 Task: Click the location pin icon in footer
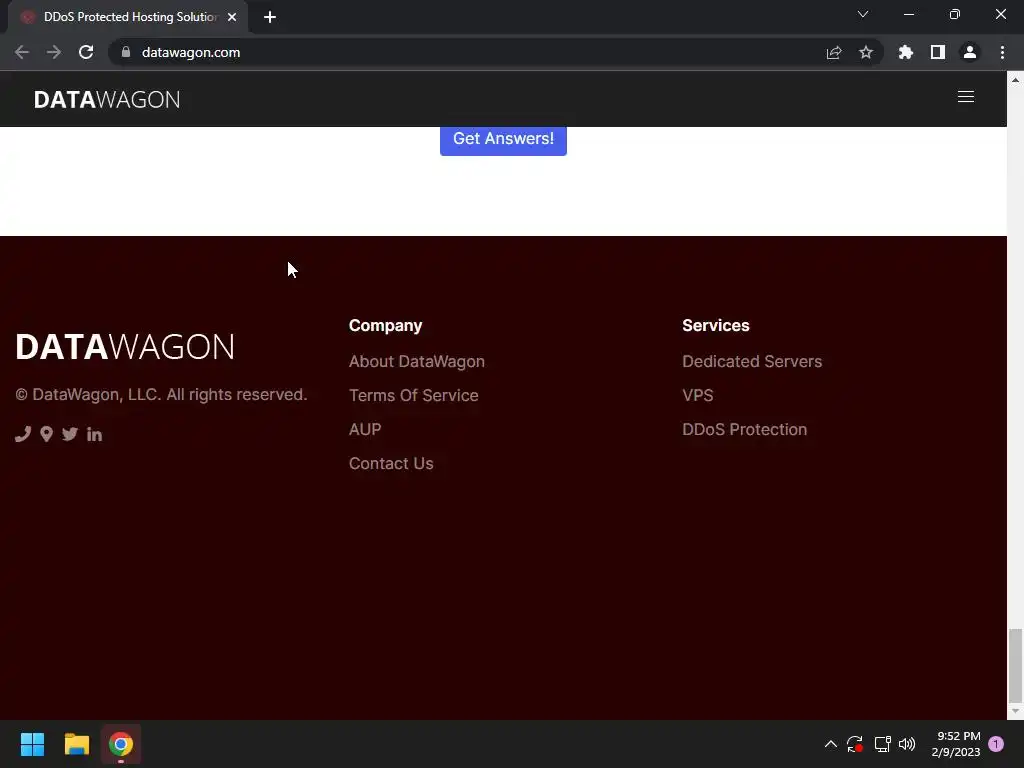pos(46,434)
